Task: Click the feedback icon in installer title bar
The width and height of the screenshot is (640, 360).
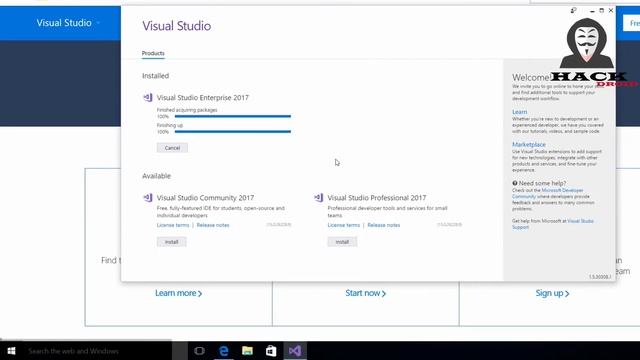Action: pos(573,10)
